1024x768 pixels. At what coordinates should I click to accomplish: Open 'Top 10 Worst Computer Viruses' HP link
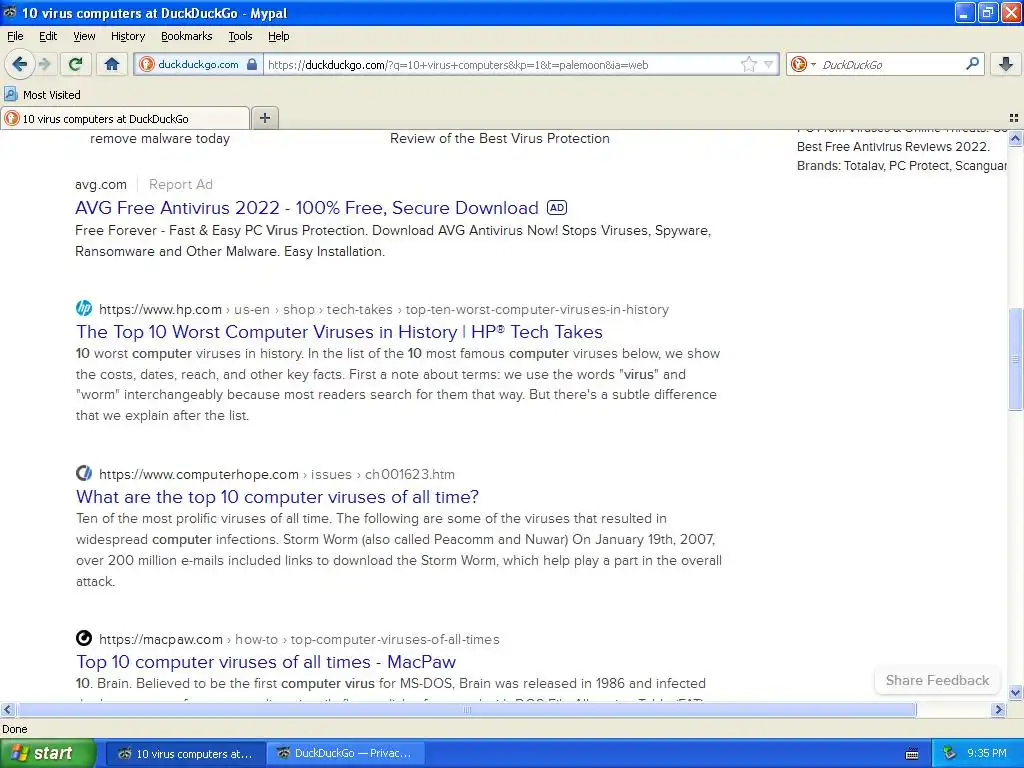(x=339, y=332)
